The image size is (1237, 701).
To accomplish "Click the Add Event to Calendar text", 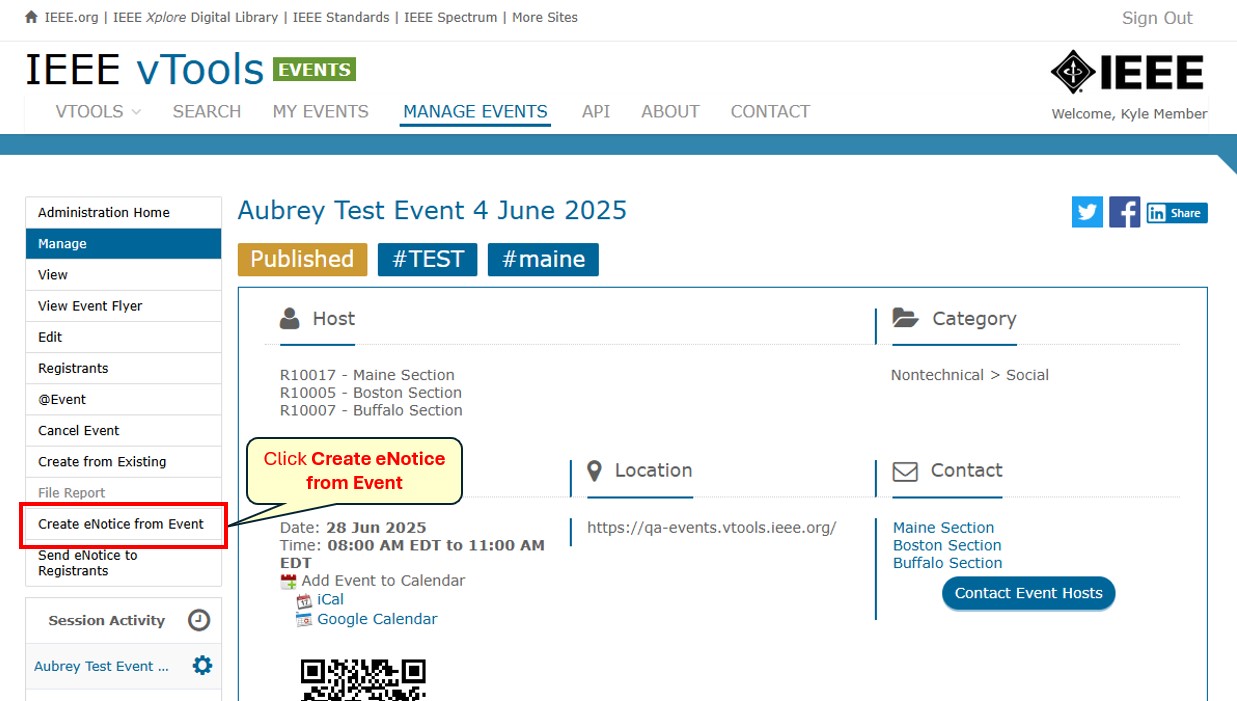I will [x=383, y=581].
